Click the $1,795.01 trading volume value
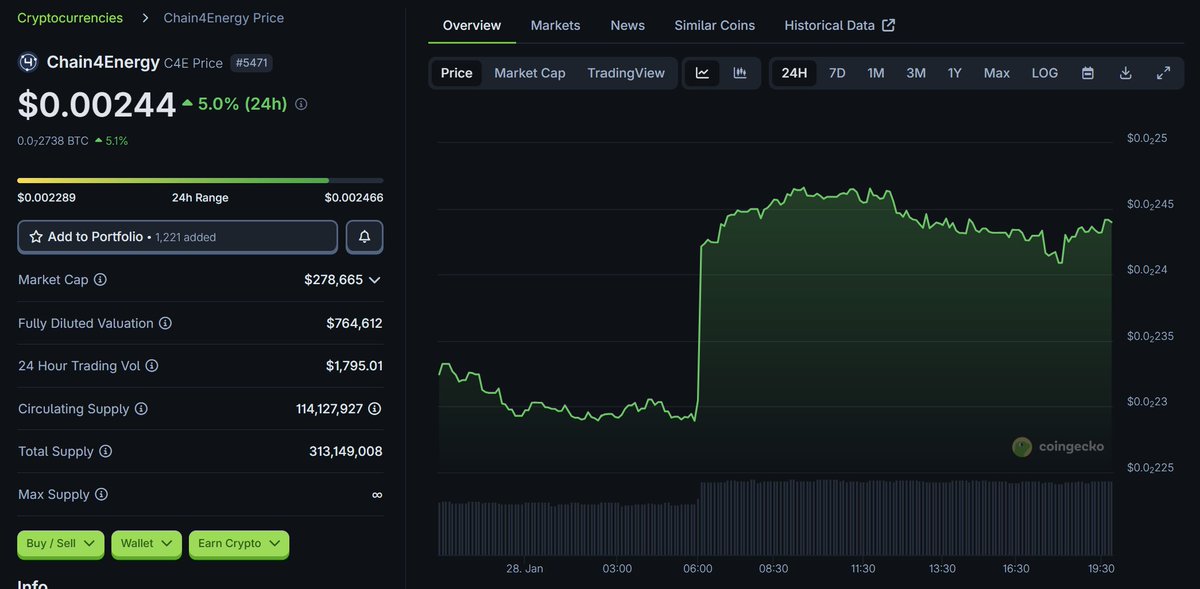The image size is (1200, 589). point(354,366)
